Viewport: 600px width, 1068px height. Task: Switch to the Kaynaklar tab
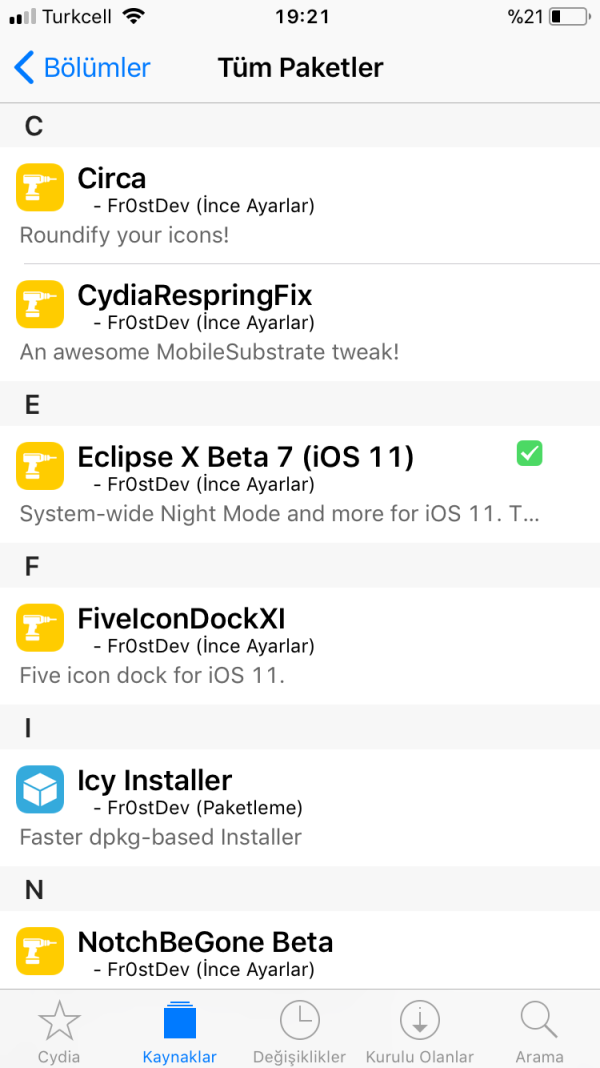click(x=180, y=1032)
